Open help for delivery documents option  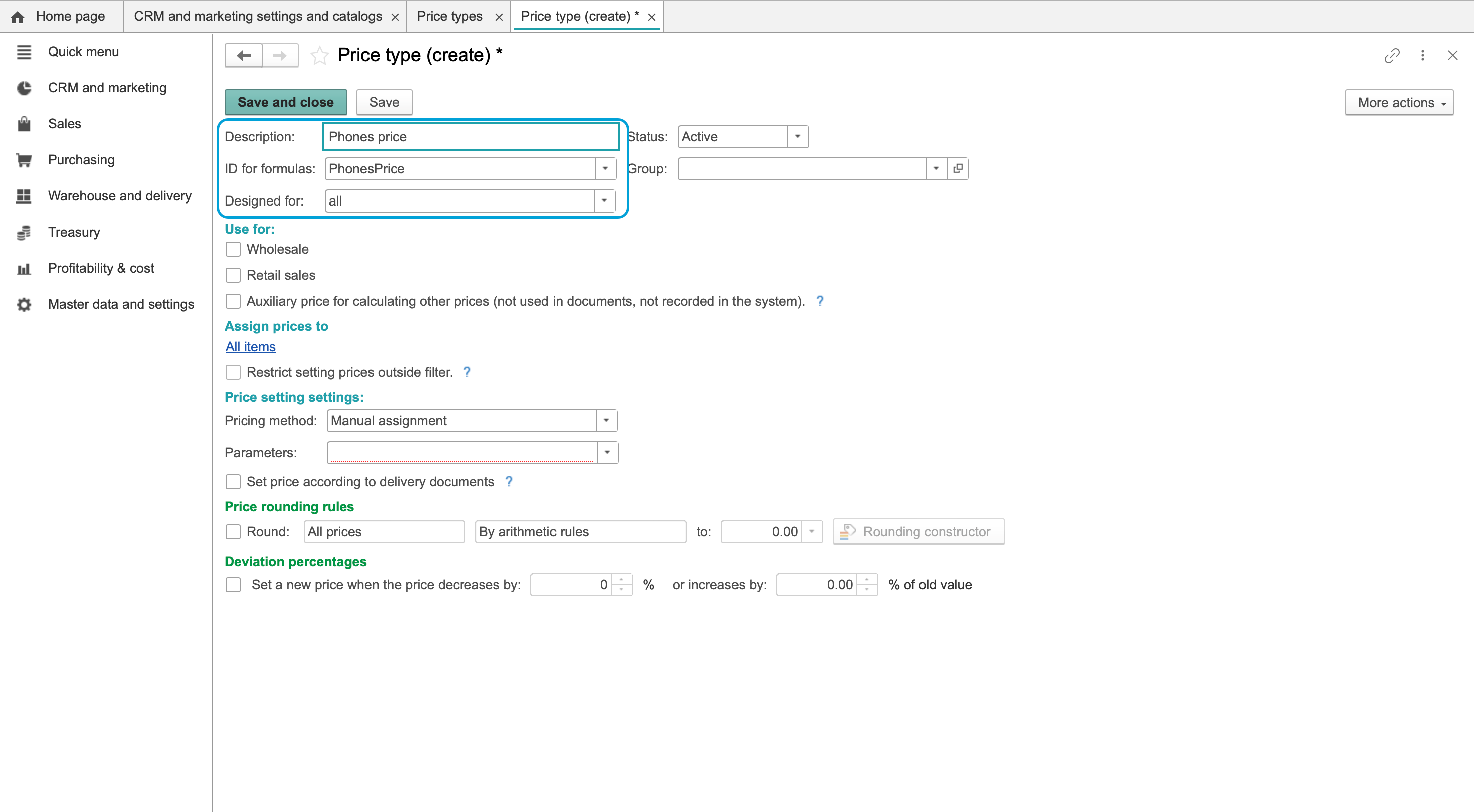pyautogui.click(x=509, y=482)
